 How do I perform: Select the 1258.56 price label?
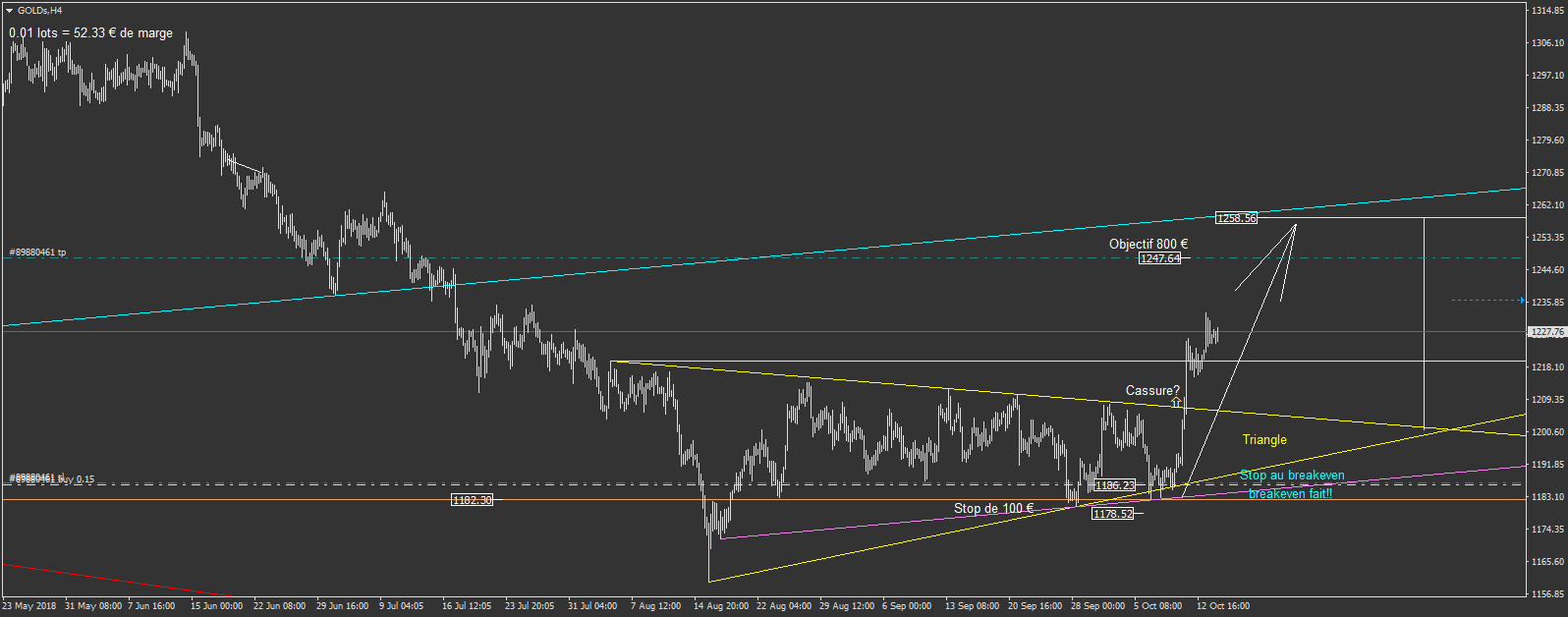click(1236, 218)
